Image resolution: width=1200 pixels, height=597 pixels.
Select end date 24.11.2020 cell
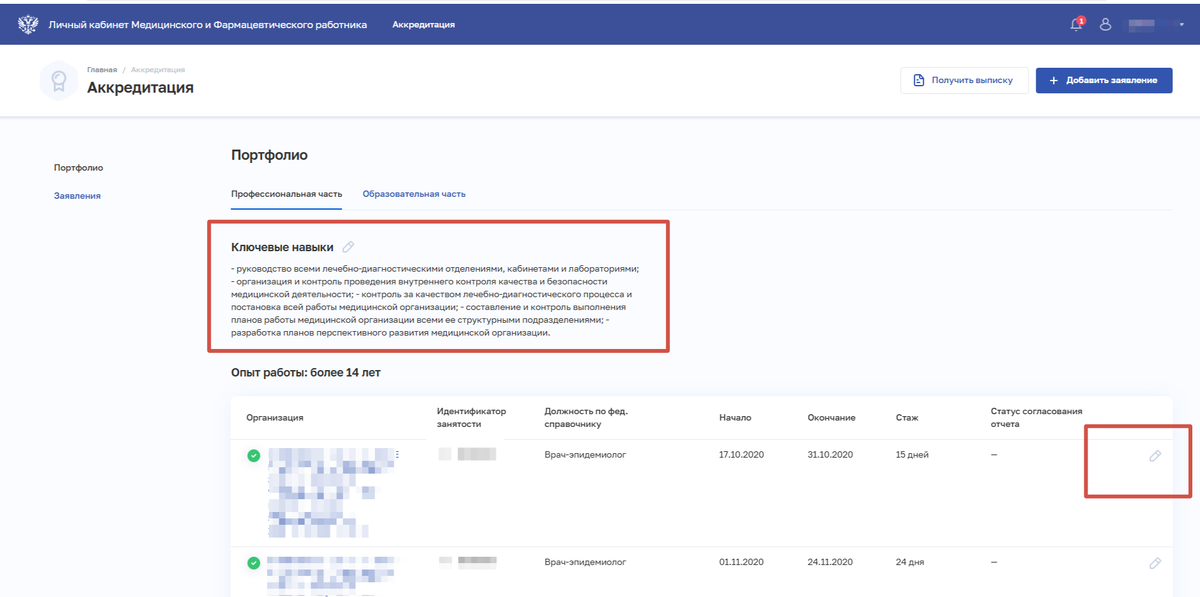[831, 562]
